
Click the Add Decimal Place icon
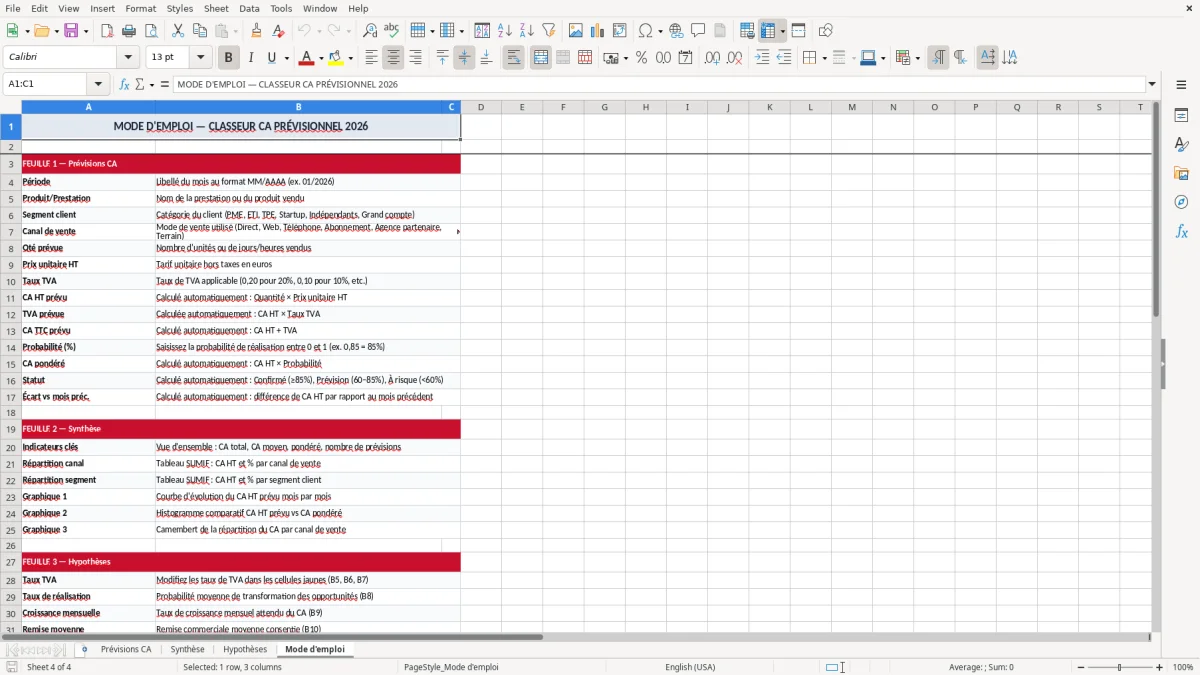click(x=712, y=58)
